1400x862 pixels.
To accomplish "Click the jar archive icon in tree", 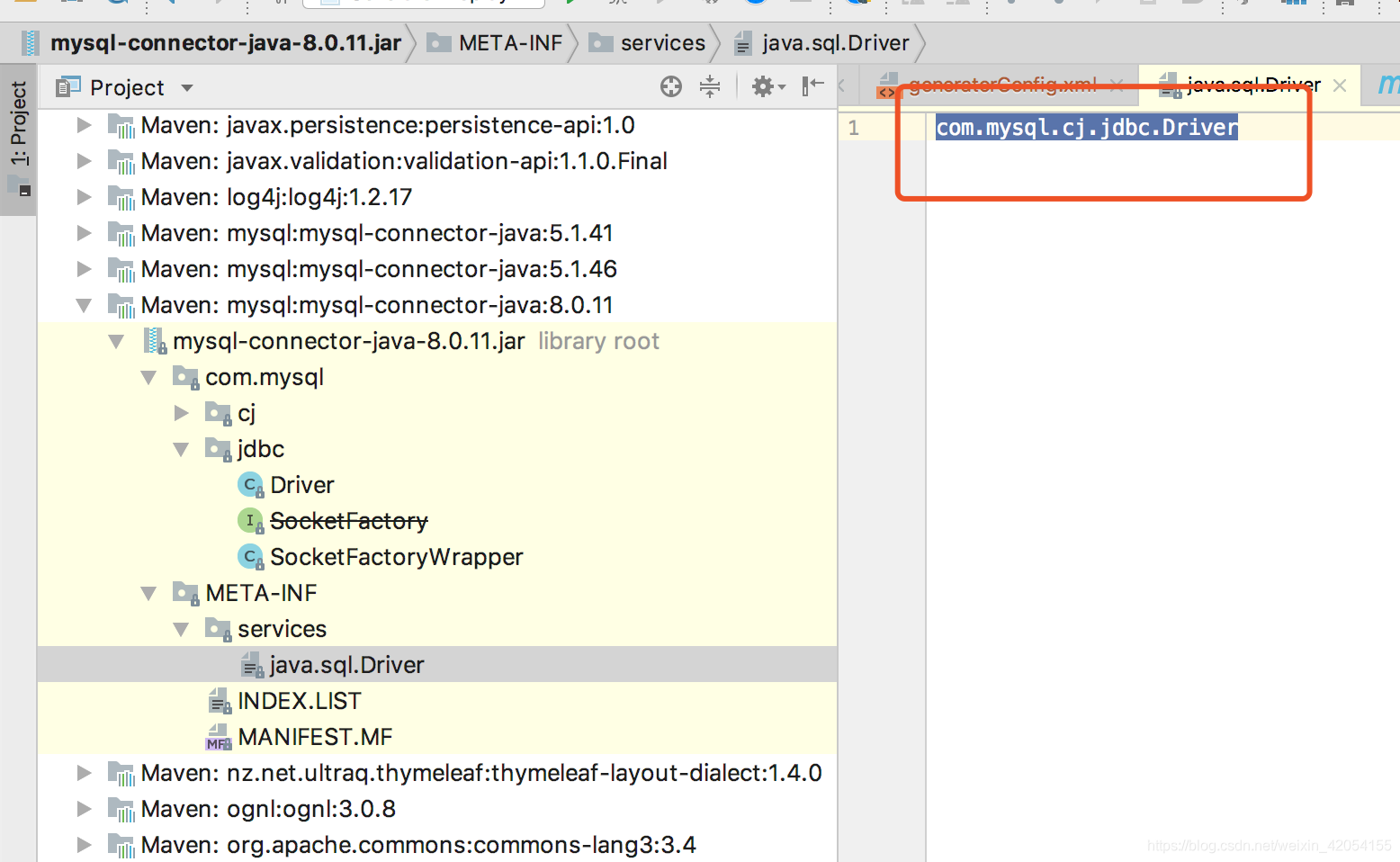I will (155, 341).
